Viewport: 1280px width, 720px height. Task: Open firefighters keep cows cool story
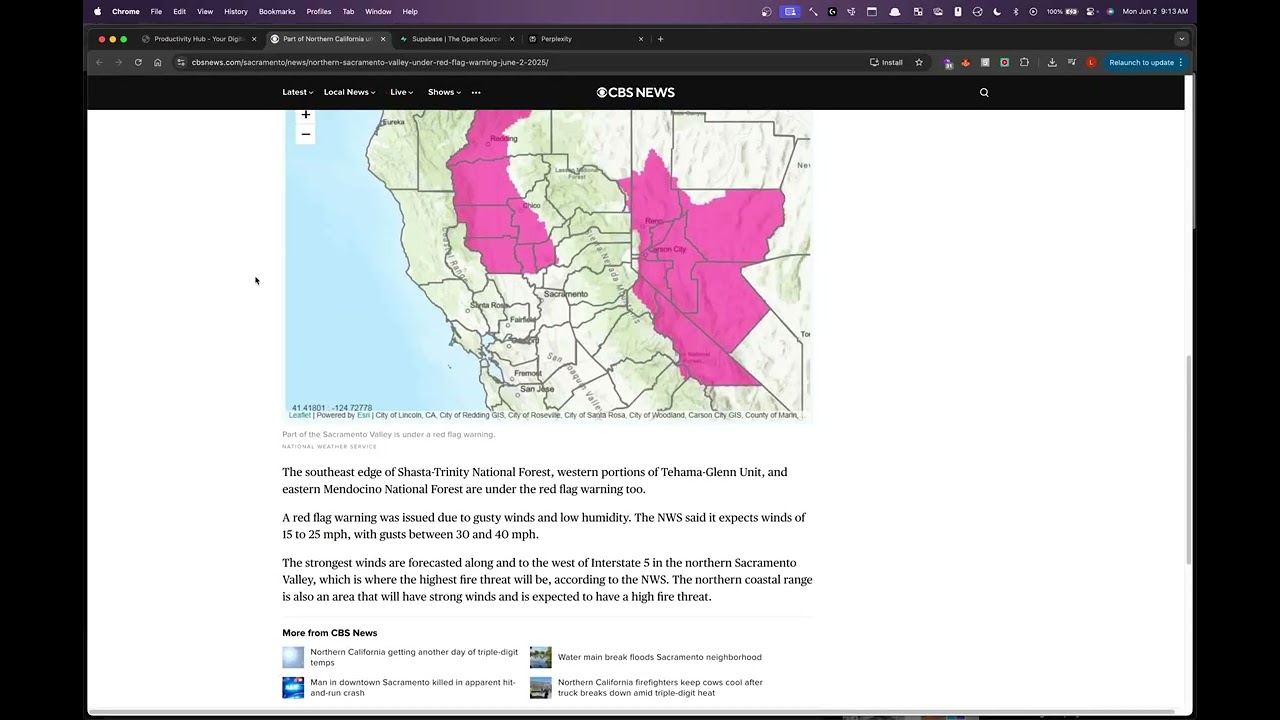[660, 687]
